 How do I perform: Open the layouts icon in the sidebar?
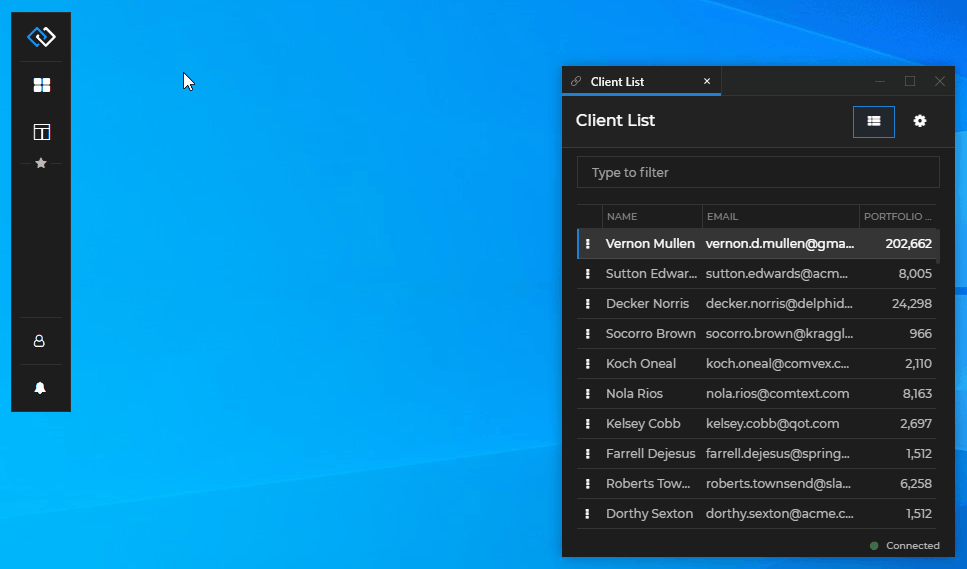click(41, 132)
